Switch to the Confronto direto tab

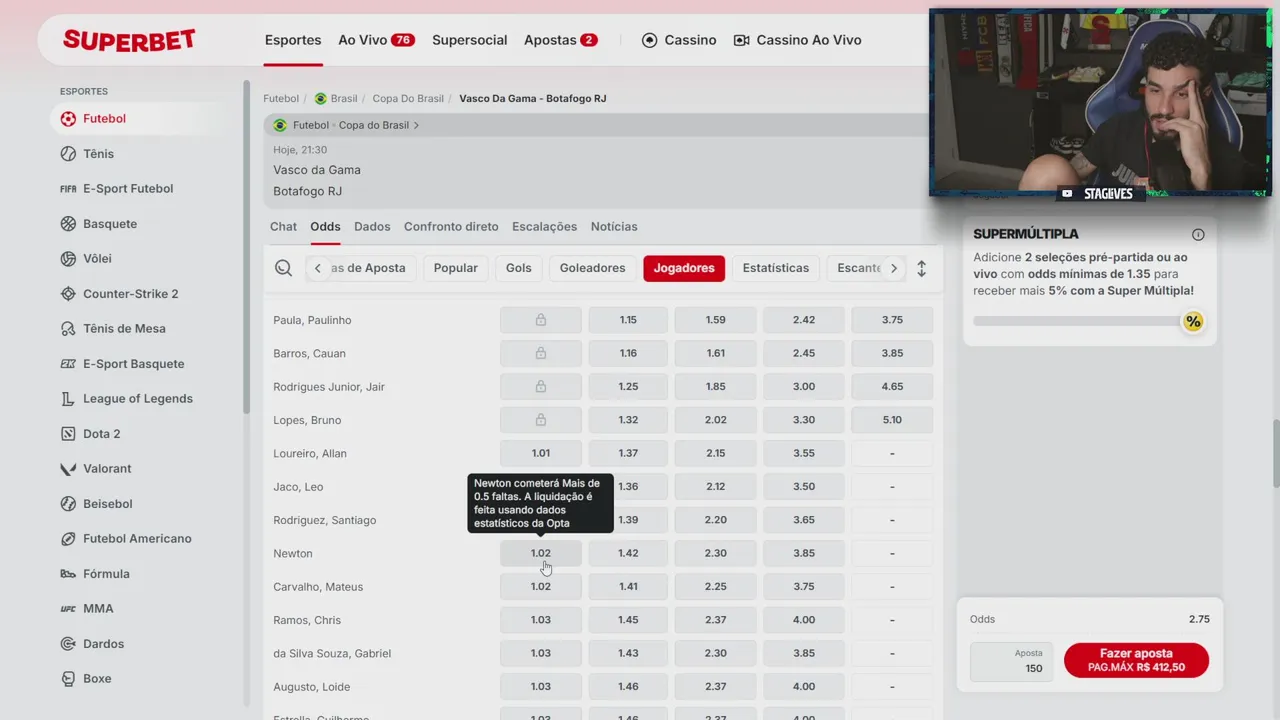coord(451,227)
